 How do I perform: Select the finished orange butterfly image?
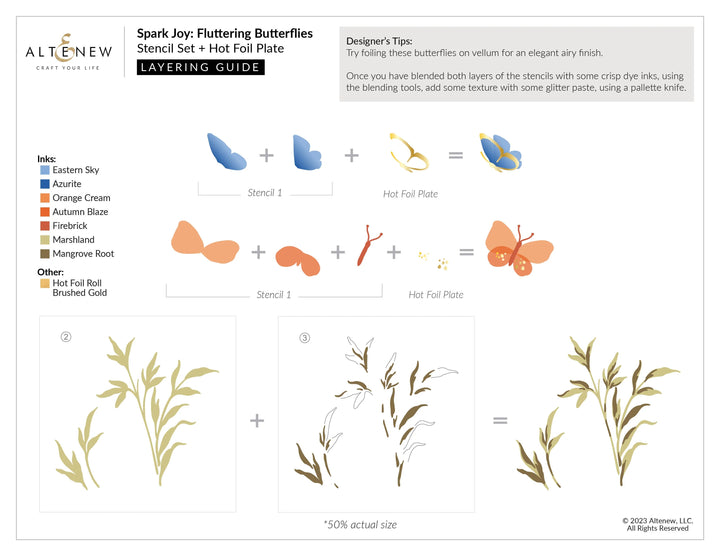(x=517, y=250)
